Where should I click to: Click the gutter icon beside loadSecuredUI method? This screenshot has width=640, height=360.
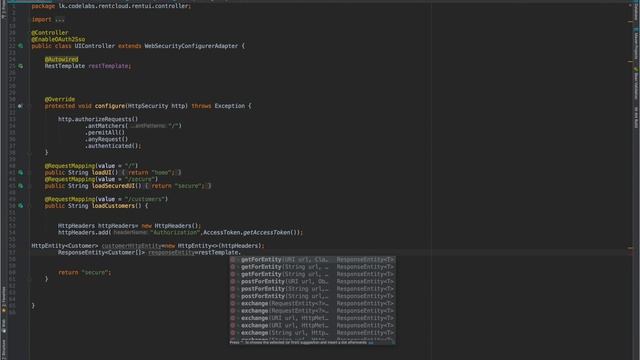(x=20, y=186)
